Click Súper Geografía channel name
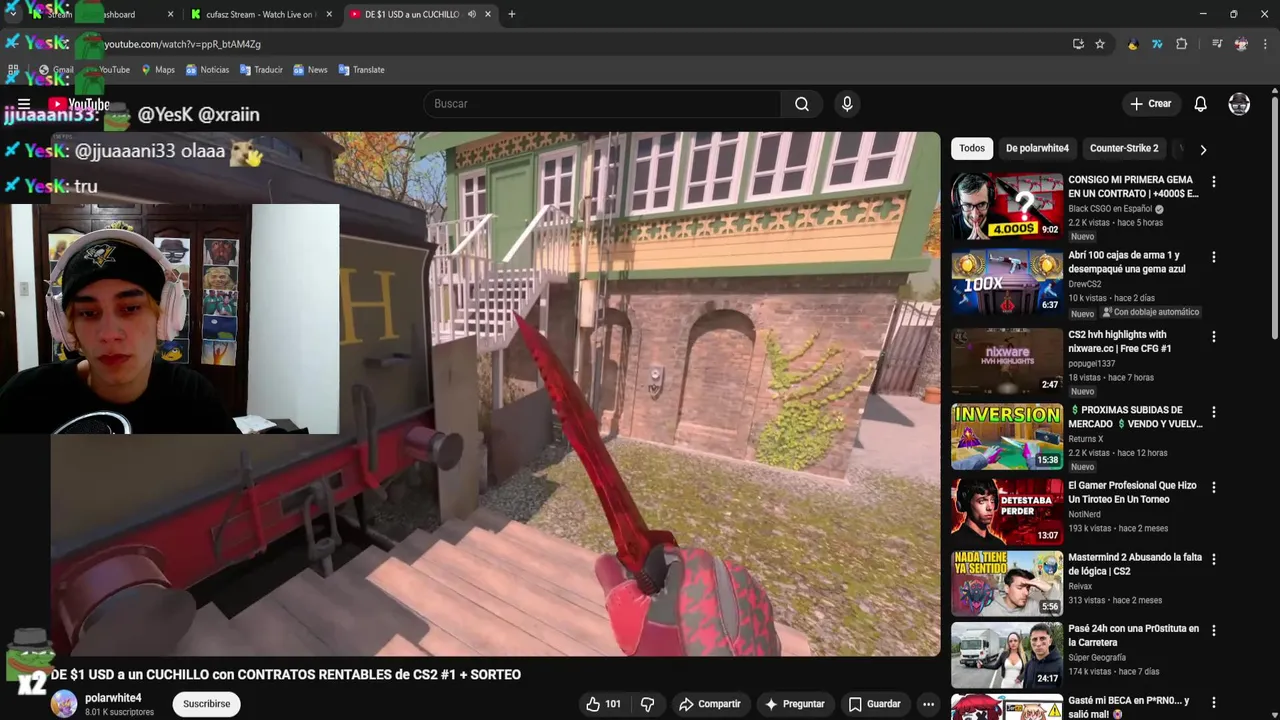 (1097, 657)
